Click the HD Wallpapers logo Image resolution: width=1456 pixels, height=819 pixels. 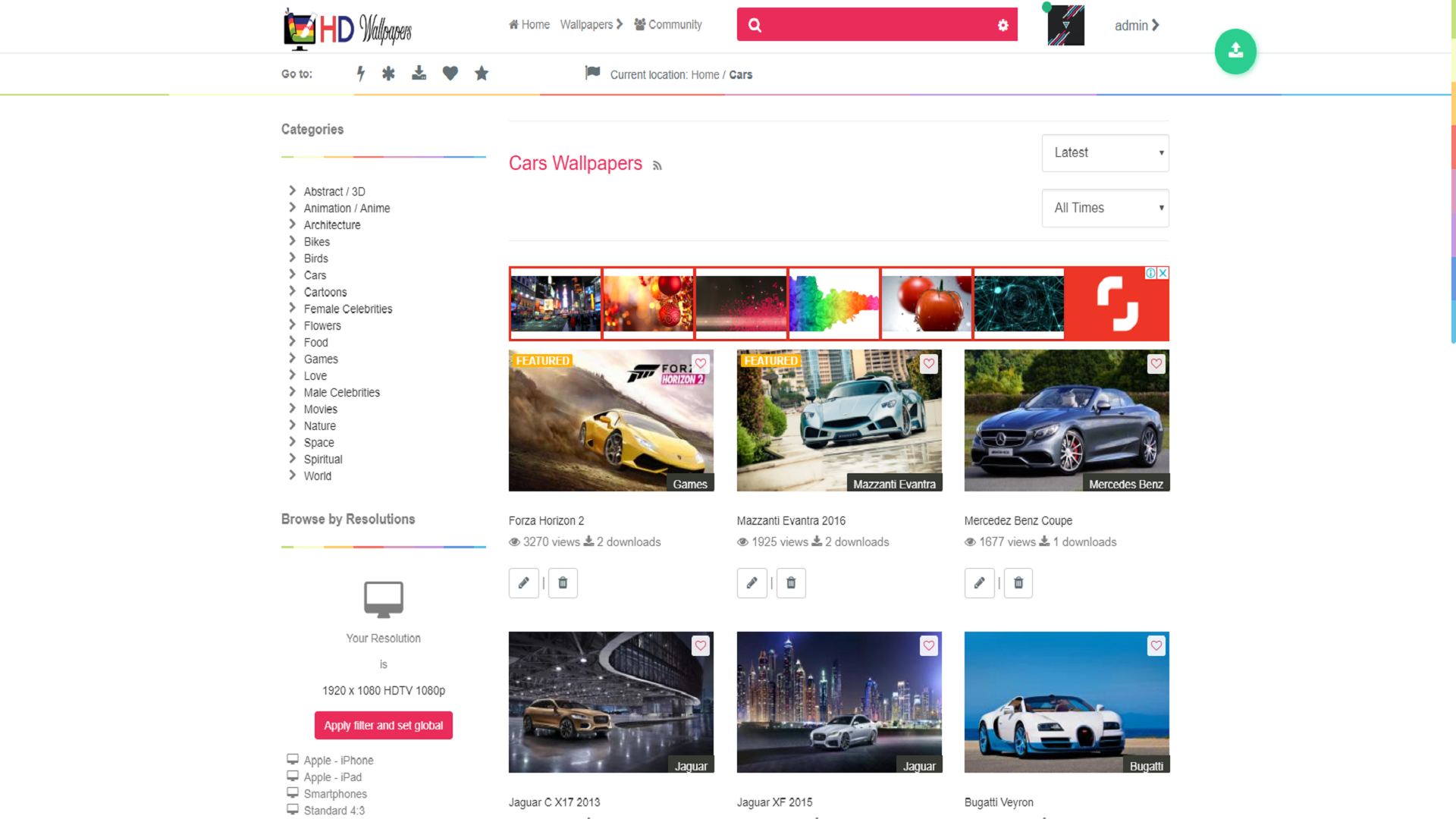click(x=347, y=29)
